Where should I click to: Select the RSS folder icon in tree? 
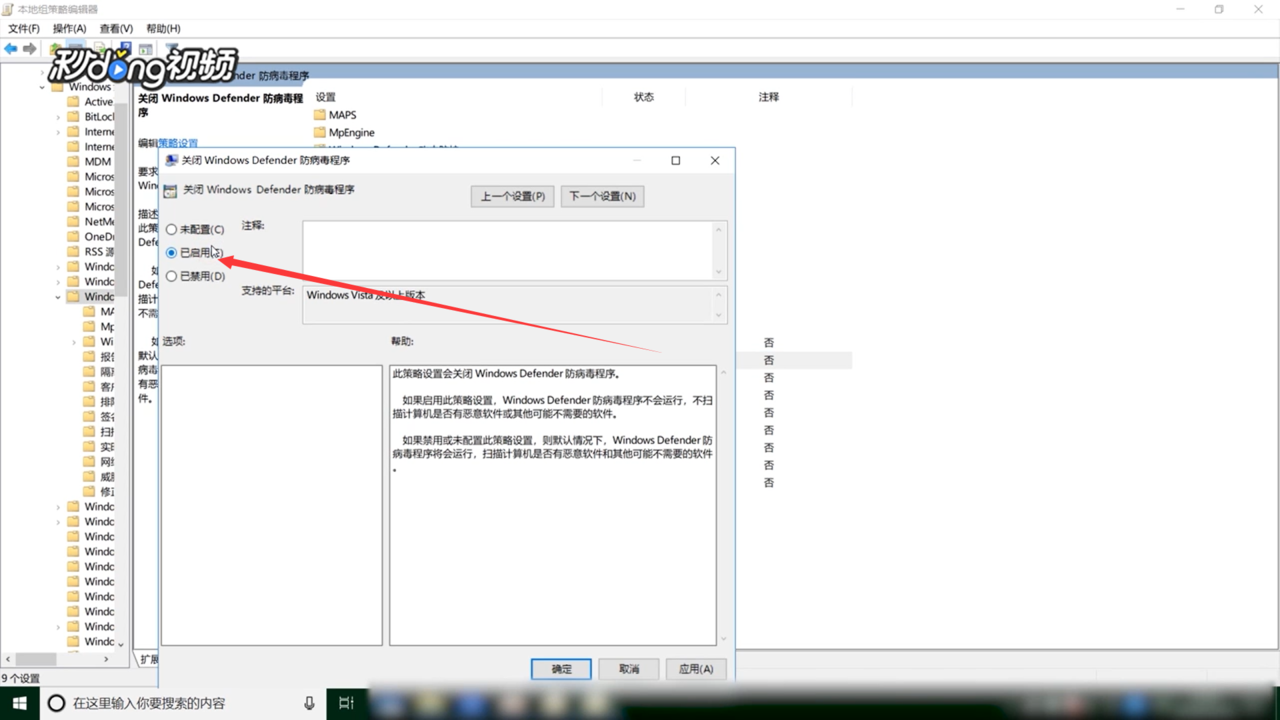point(73,252)
